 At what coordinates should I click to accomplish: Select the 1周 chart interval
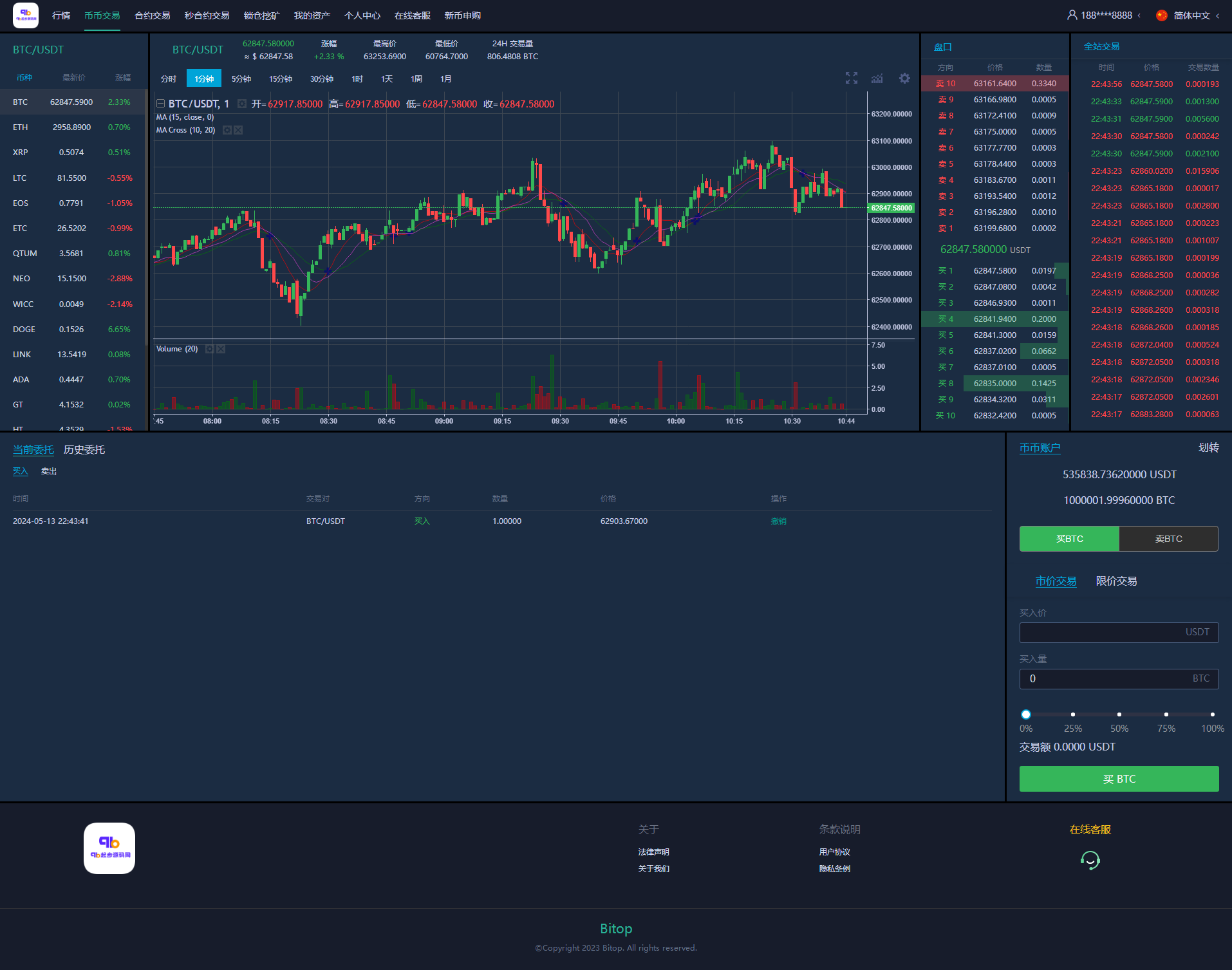tap(416, 79)
